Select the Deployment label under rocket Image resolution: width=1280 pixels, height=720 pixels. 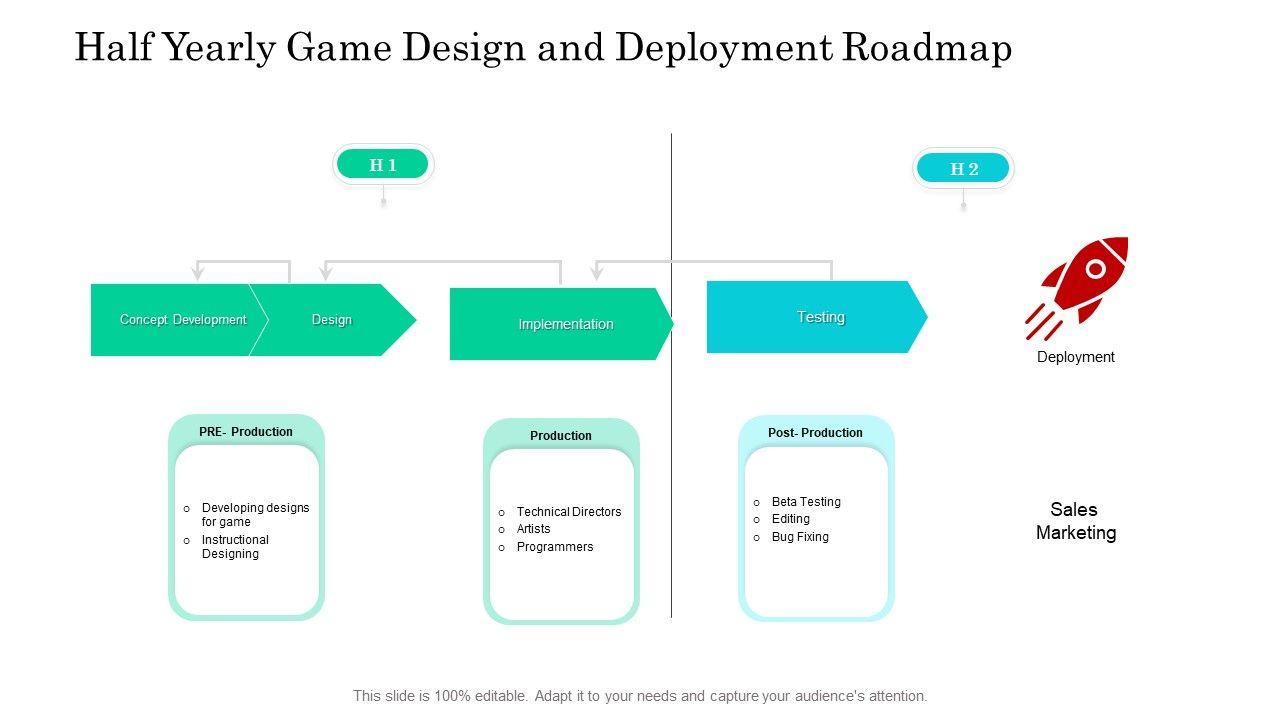[1075, 357]
